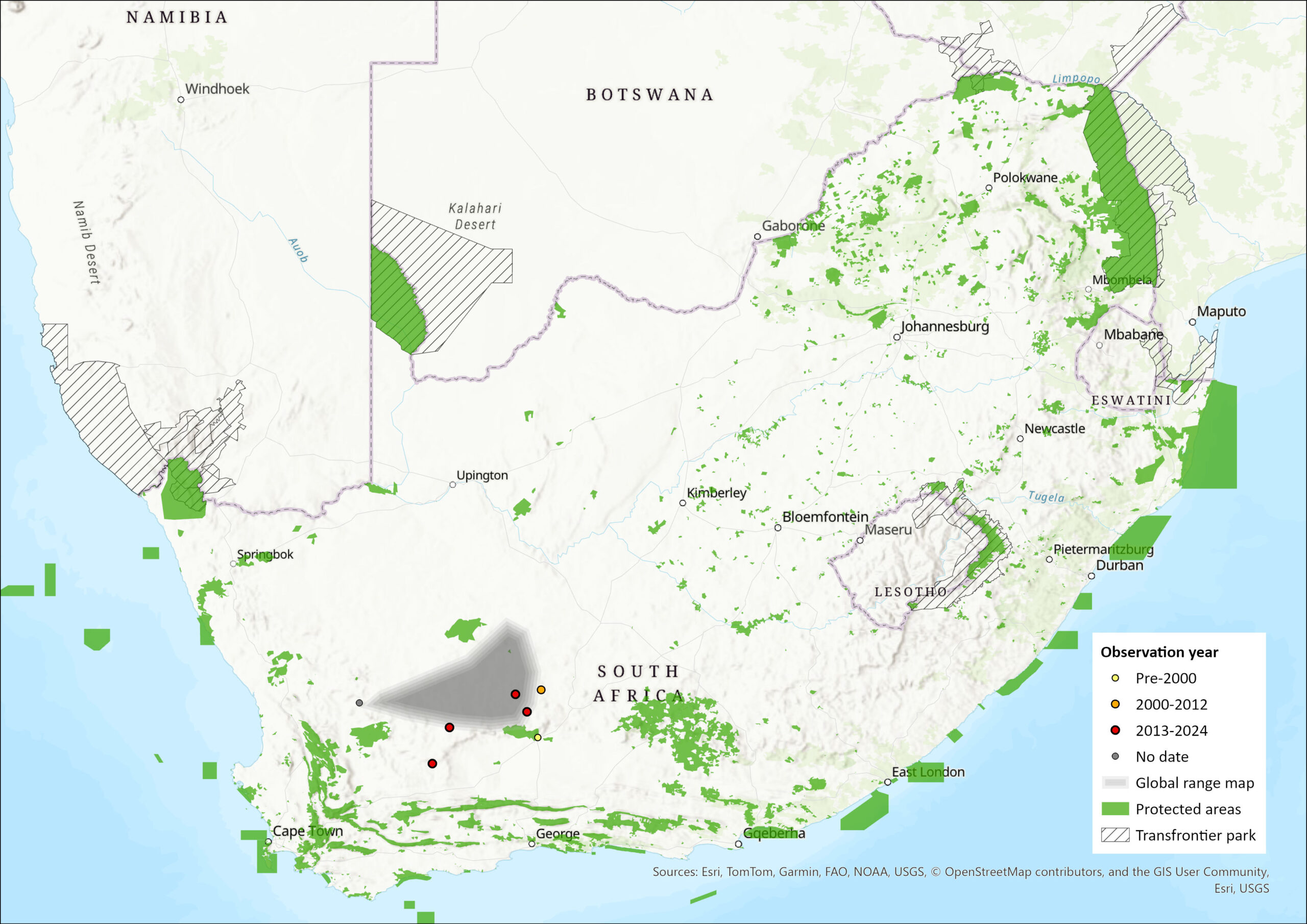Click the BOTSWANA country label
Screen dimensions: 1307x924
(649, 94)
